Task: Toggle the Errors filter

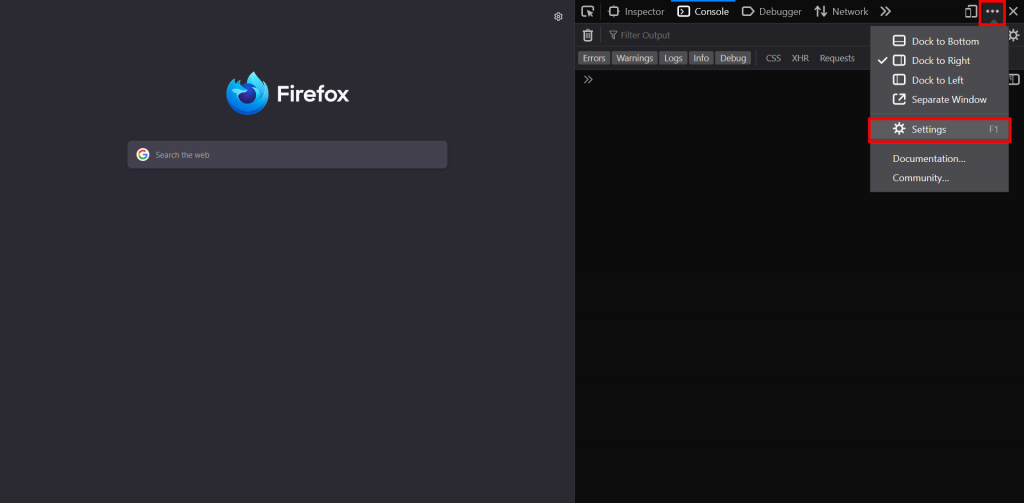Action: click(594, 58)
